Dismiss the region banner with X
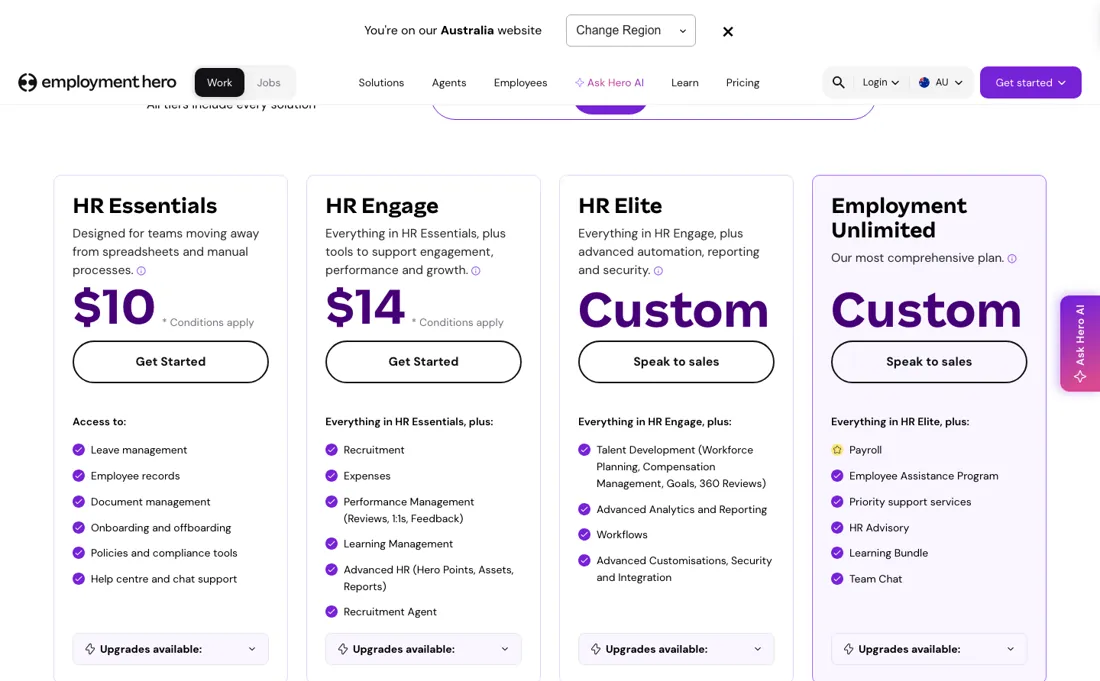The width and height of the screenshot is (1100, 681). (x=727, y=32)
